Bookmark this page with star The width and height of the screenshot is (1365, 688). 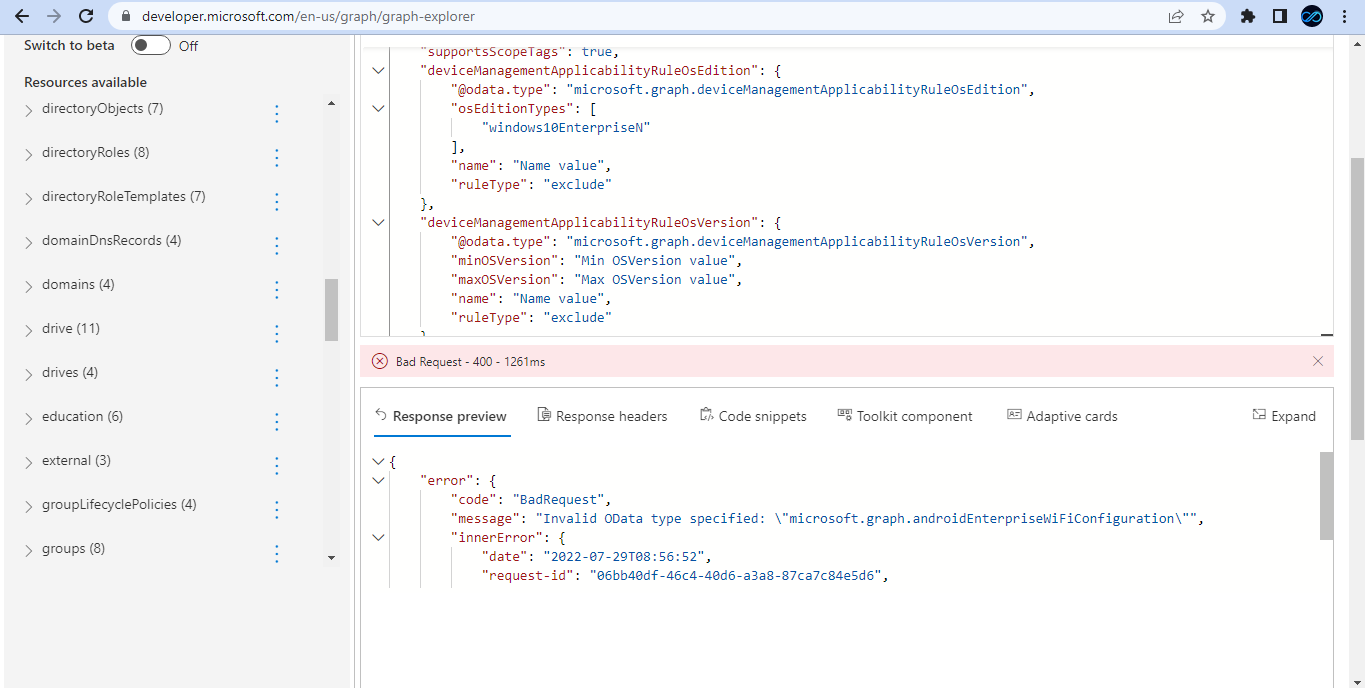[x=1208, y=16]
